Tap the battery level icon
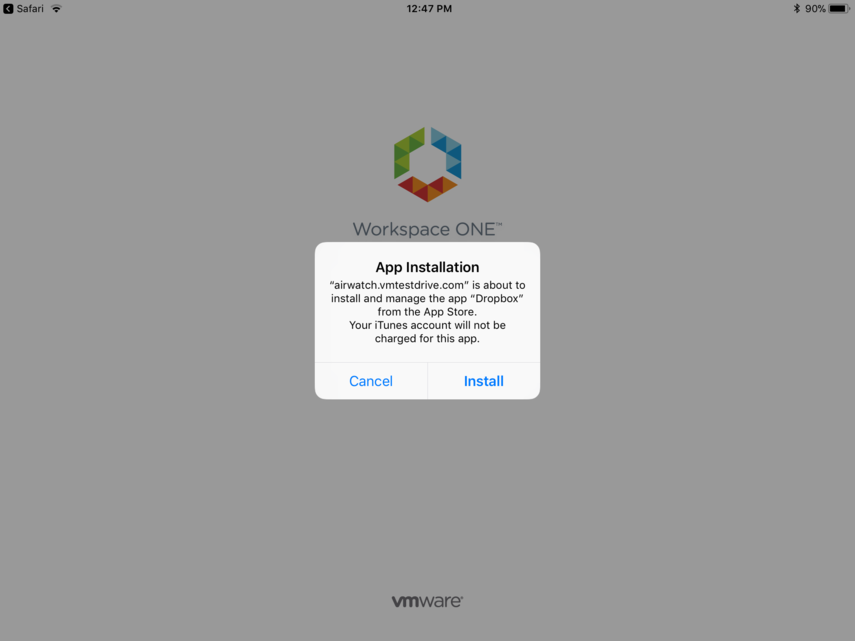This screenshot has width=855, height=641. (x=839, y=9)
